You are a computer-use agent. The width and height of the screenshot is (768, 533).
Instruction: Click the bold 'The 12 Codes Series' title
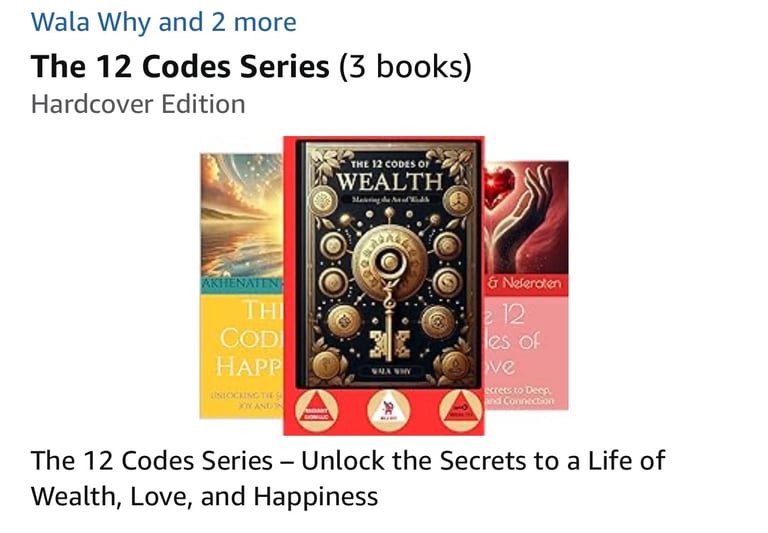point(180,67)
